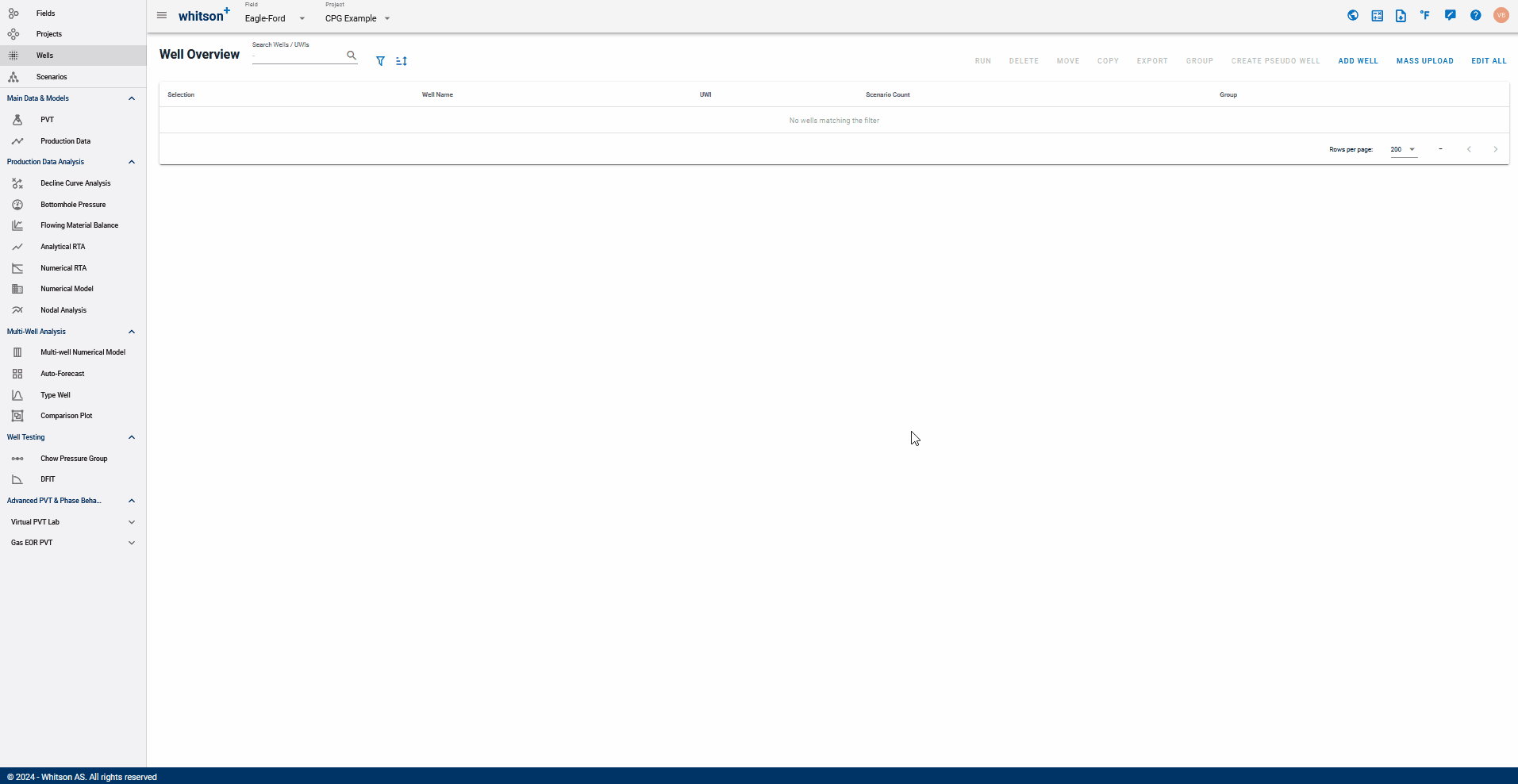
Task: Open the VB user avatar
Action: [1501, 15]
